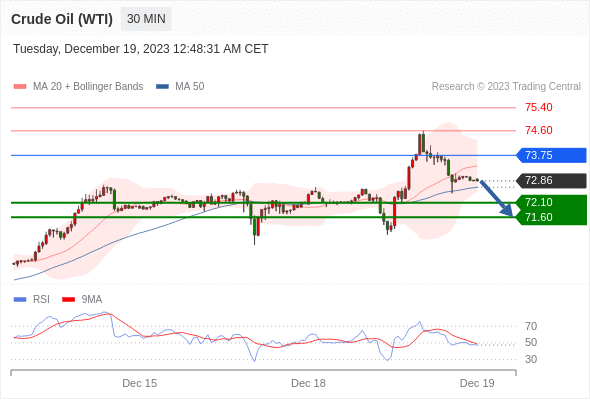Click the Crude Oil (WTI) title
Image resolution: width=590 pixels, height=400 pixels.
(x=62, y=19)
